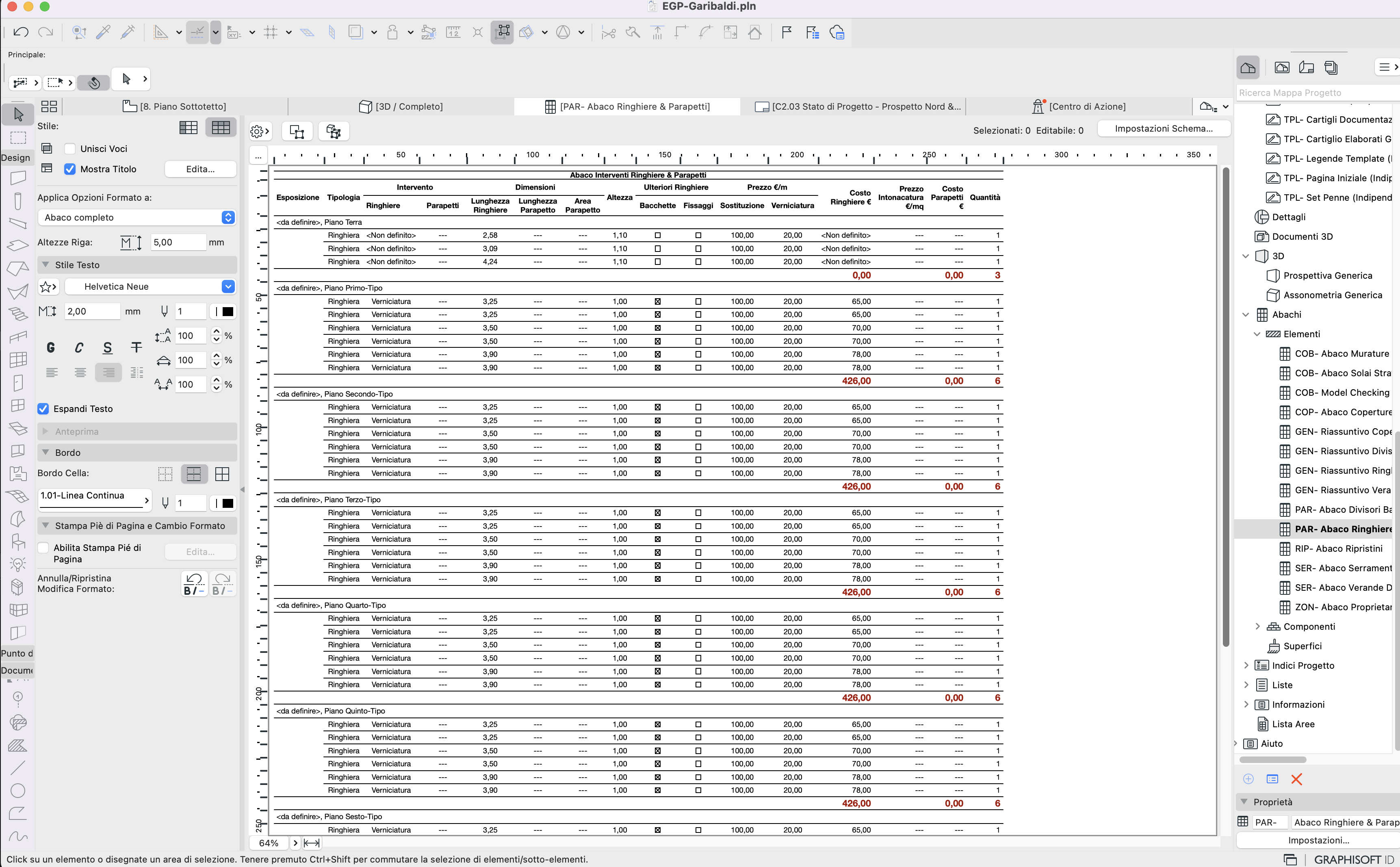Screen dimensions: 1400x867
Task: Click the delete red X icon in navigator
Action: pos(1296,779)
